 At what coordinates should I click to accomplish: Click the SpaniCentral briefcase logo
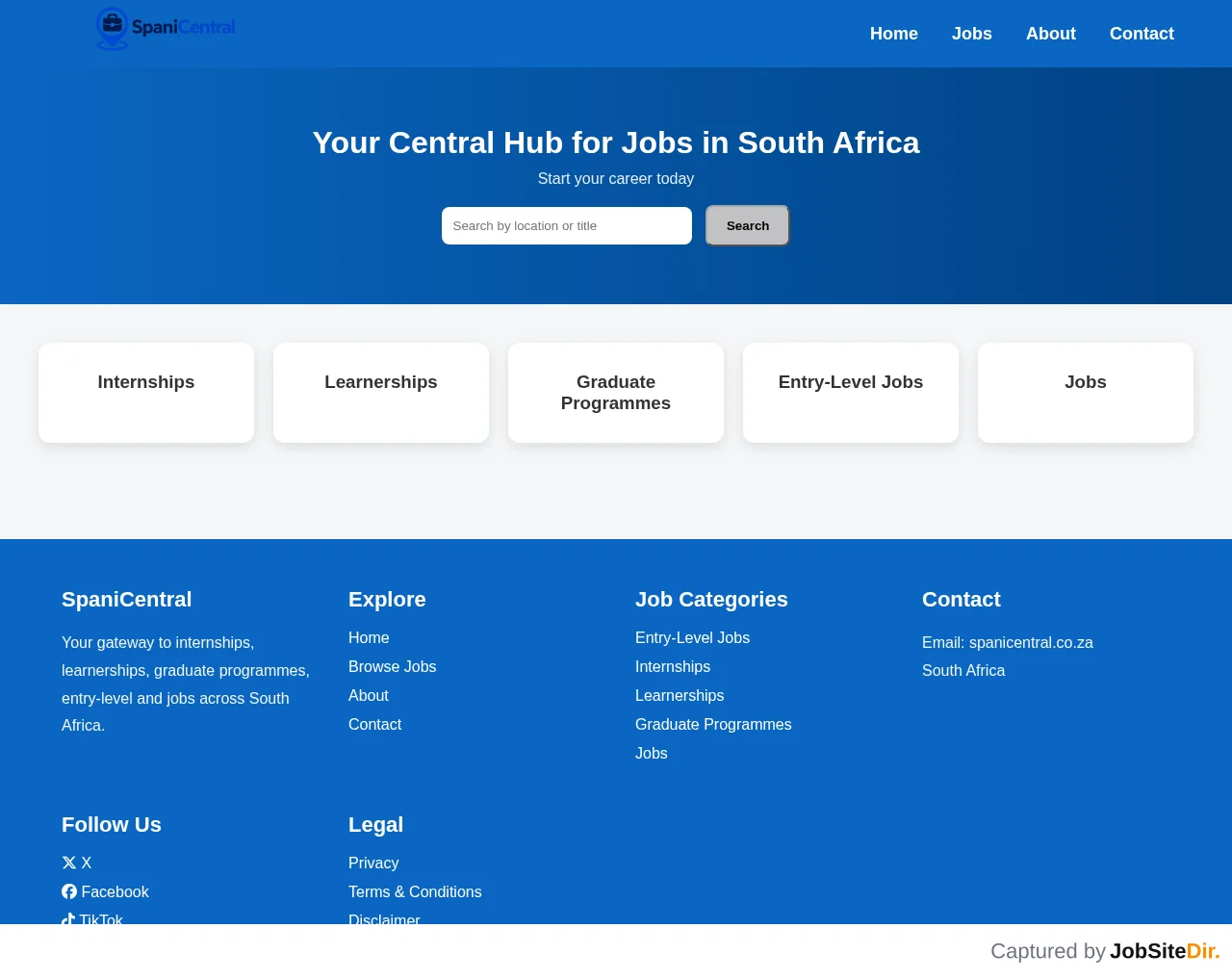[166, 28]
